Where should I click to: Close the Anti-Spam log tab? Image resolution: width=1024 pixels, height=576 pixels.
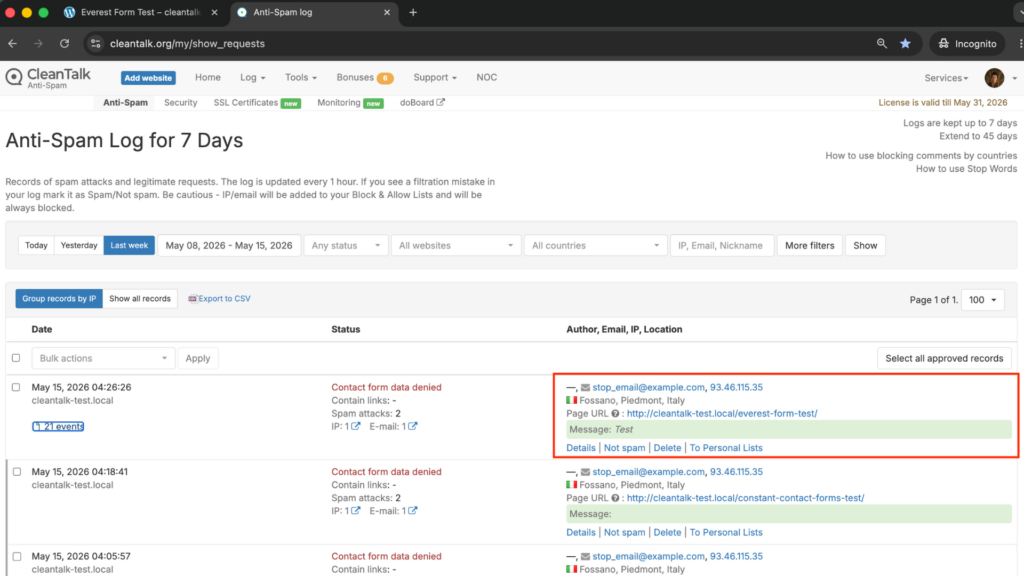(387, 12)
